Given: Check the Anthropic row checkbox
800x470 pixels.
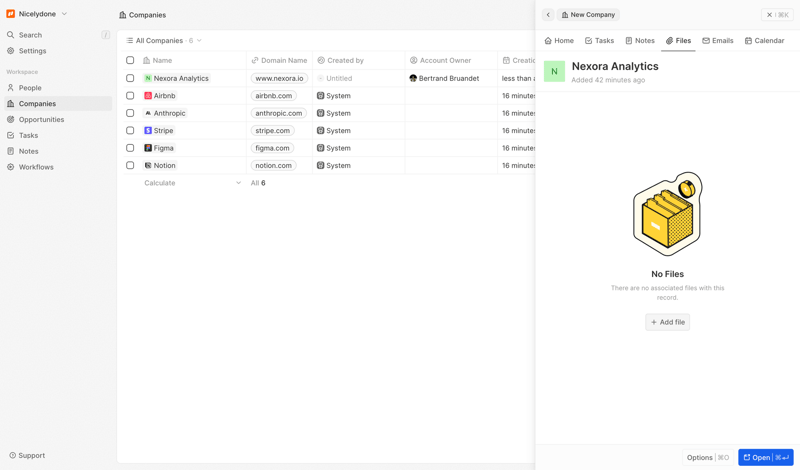Looking at the screenshot, I should coord(130,113).
